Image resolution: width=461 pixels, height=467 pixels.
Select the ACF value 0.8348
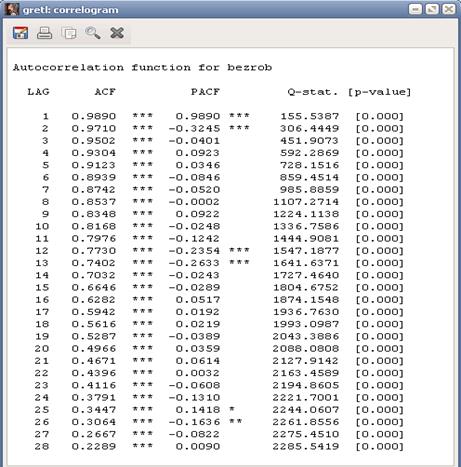[94, 214]
